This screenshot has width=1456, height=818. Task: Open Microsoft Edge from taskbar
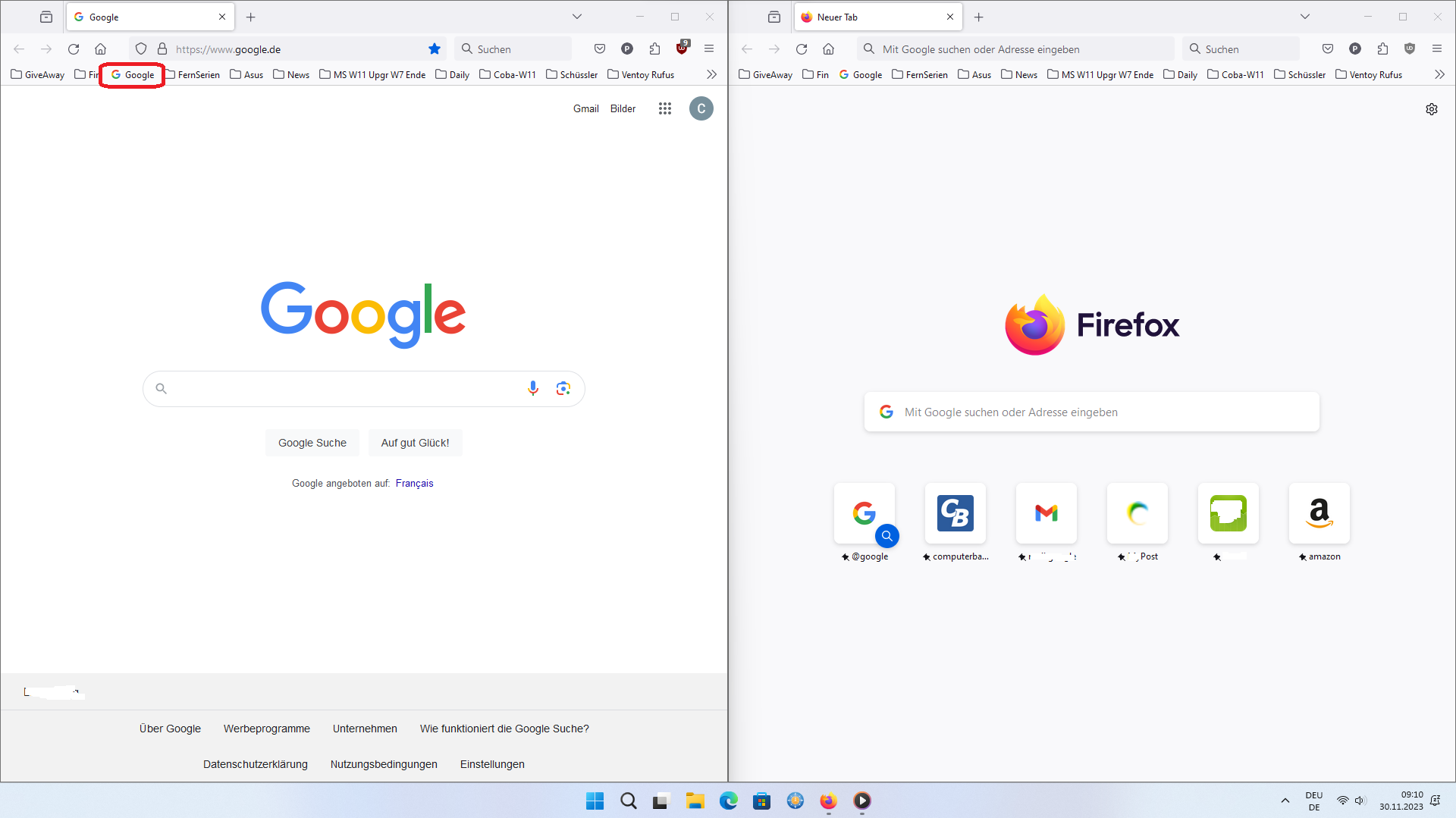pyautogui.click(x=729, y=801)
